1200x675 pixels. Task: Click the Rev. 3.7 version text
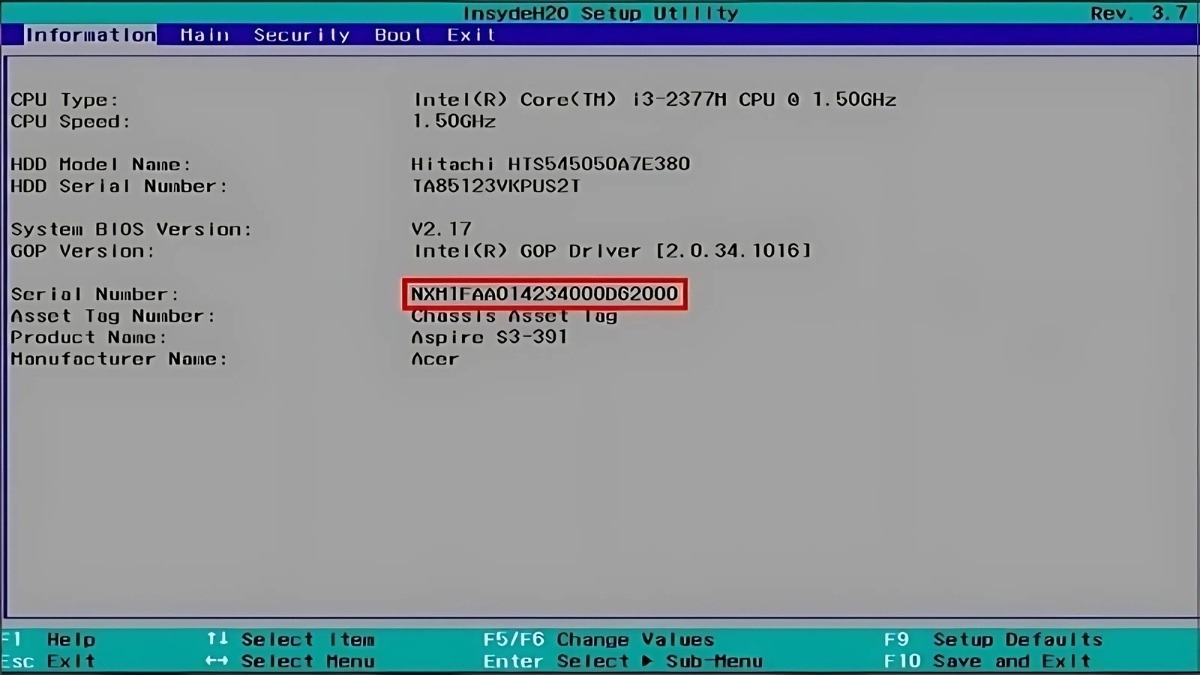(x=1139, y=13)
